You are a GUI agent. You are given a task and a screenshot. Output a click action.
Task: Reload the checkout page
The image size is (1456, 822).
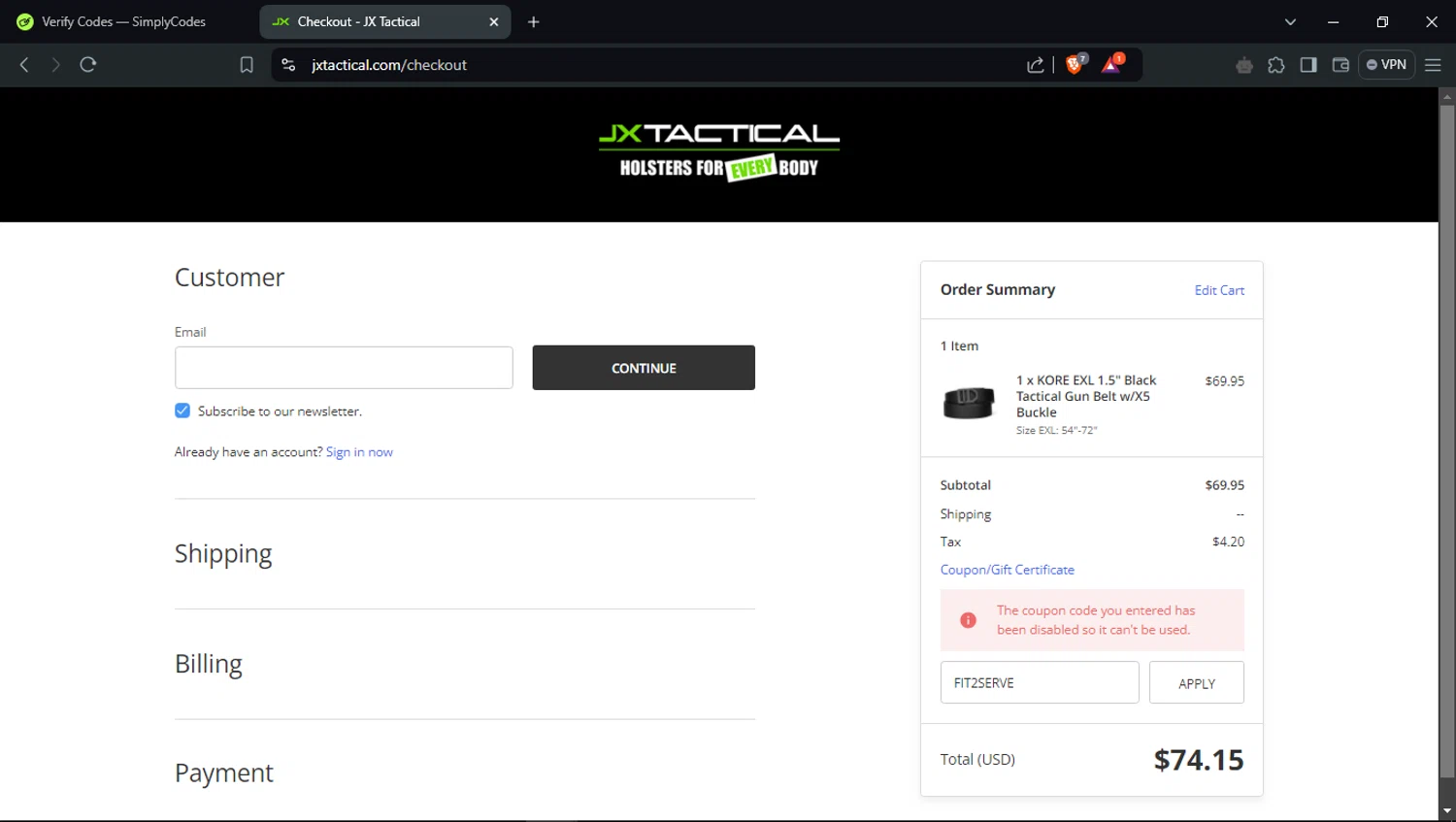pos(88,65)
